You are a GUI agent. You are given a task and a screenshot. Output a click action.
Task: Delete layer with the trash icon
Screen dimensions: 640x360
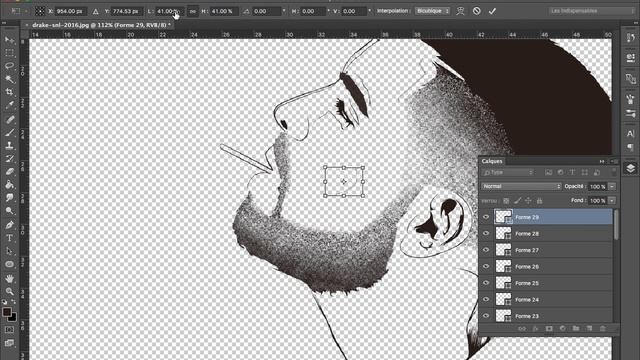(603, 329)
